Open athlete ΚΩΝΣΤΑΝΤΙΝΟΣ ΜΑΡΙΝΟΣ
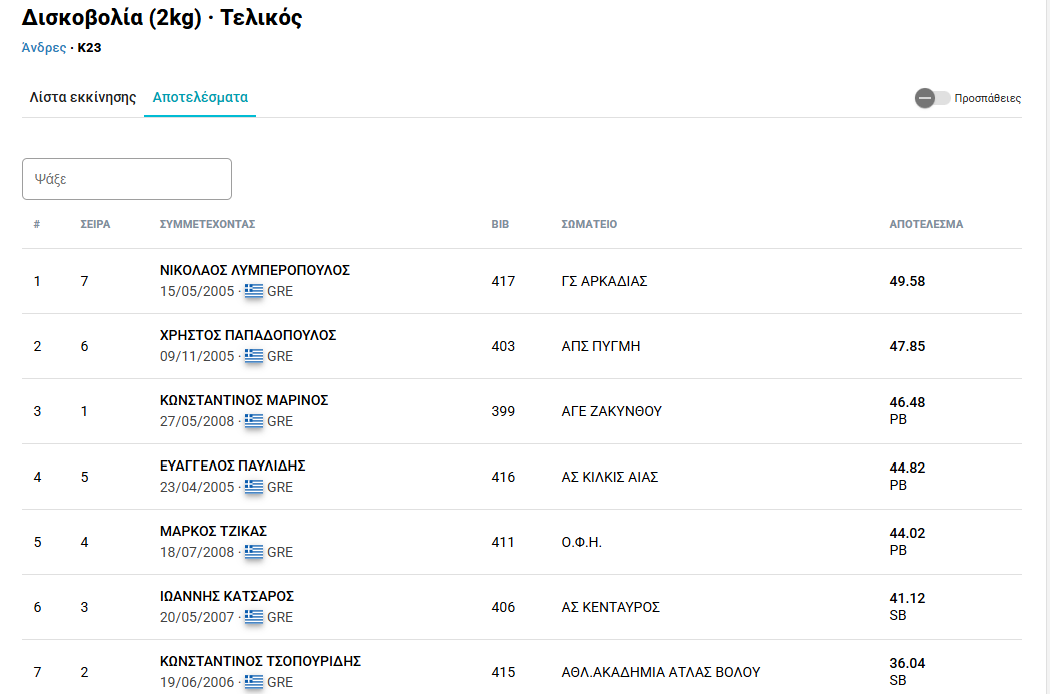Viewport: 1050px width, 694px height. pos(244,400)
